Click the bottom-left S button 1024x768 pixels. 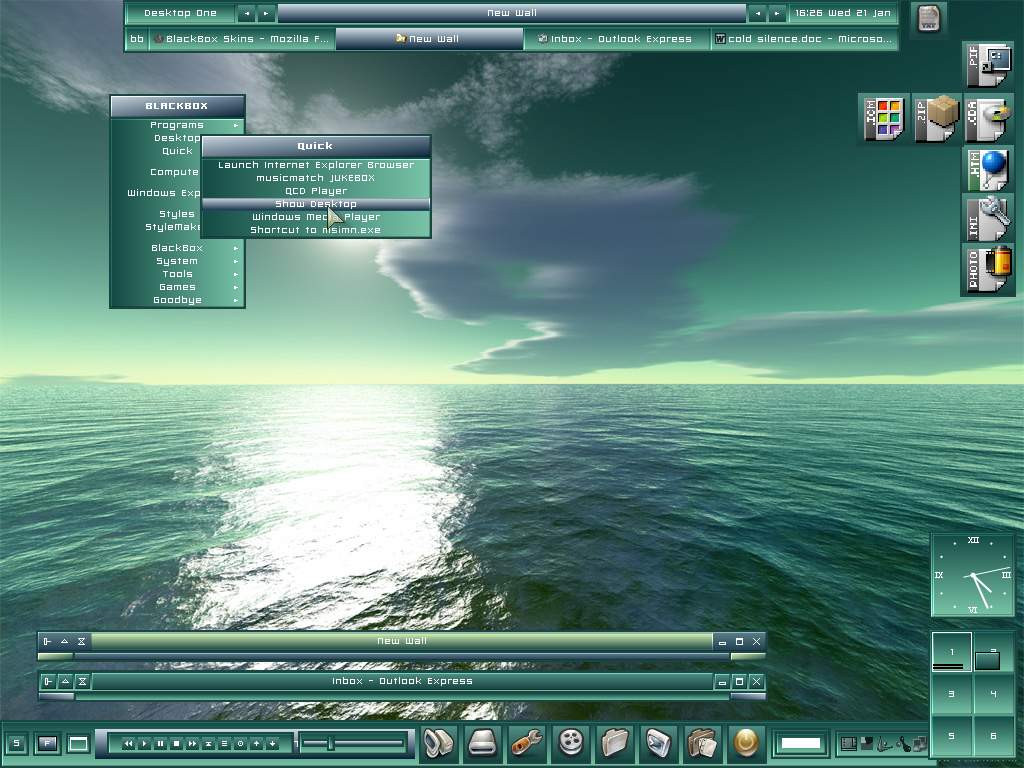tap(16, 743)
